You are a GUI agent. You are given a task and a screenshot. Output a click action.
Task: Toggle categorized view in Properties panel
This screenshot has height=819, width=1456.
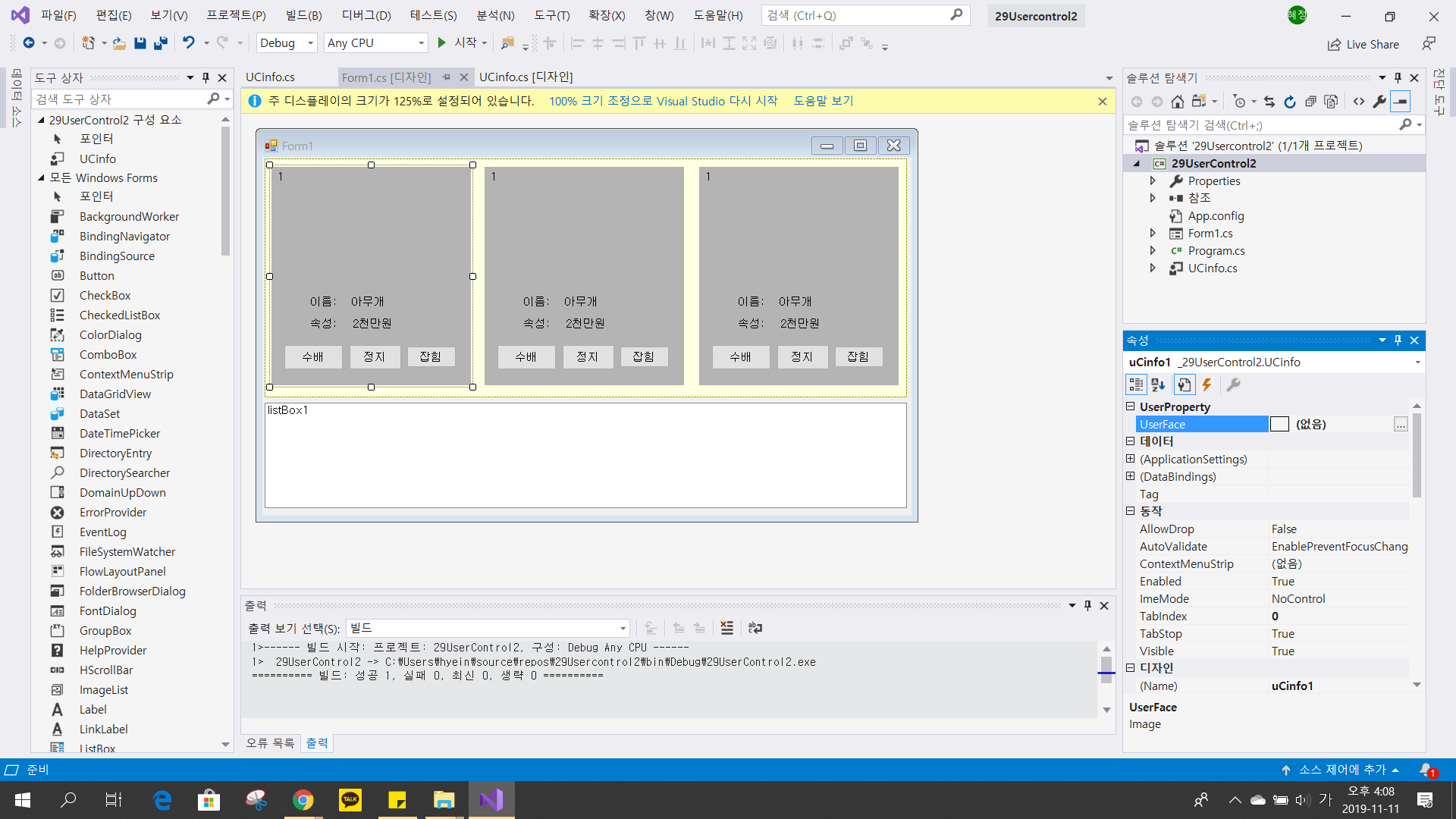1135,384
